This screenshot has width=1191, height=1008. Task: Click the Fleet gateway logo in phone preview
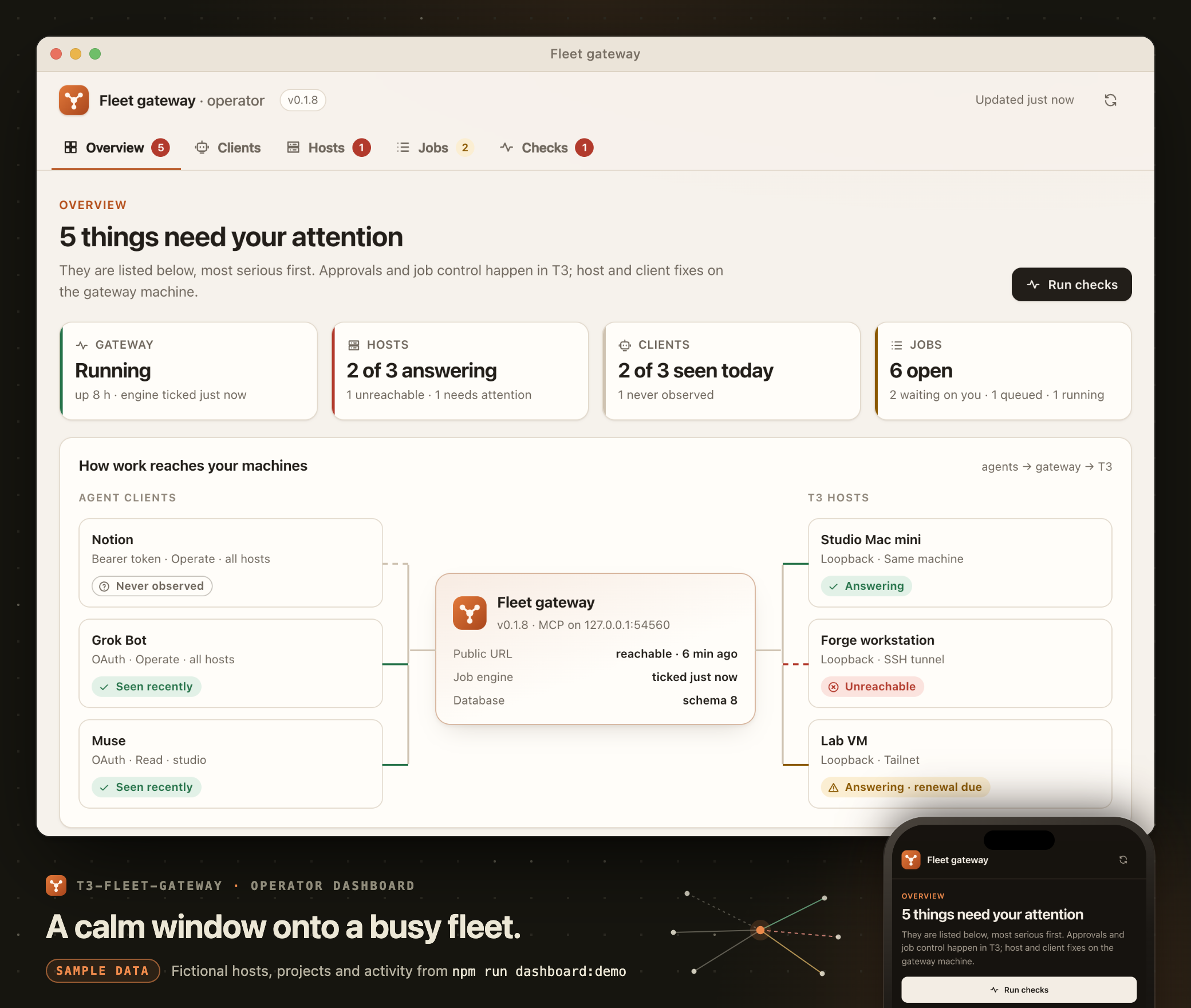tap(911, 860)
